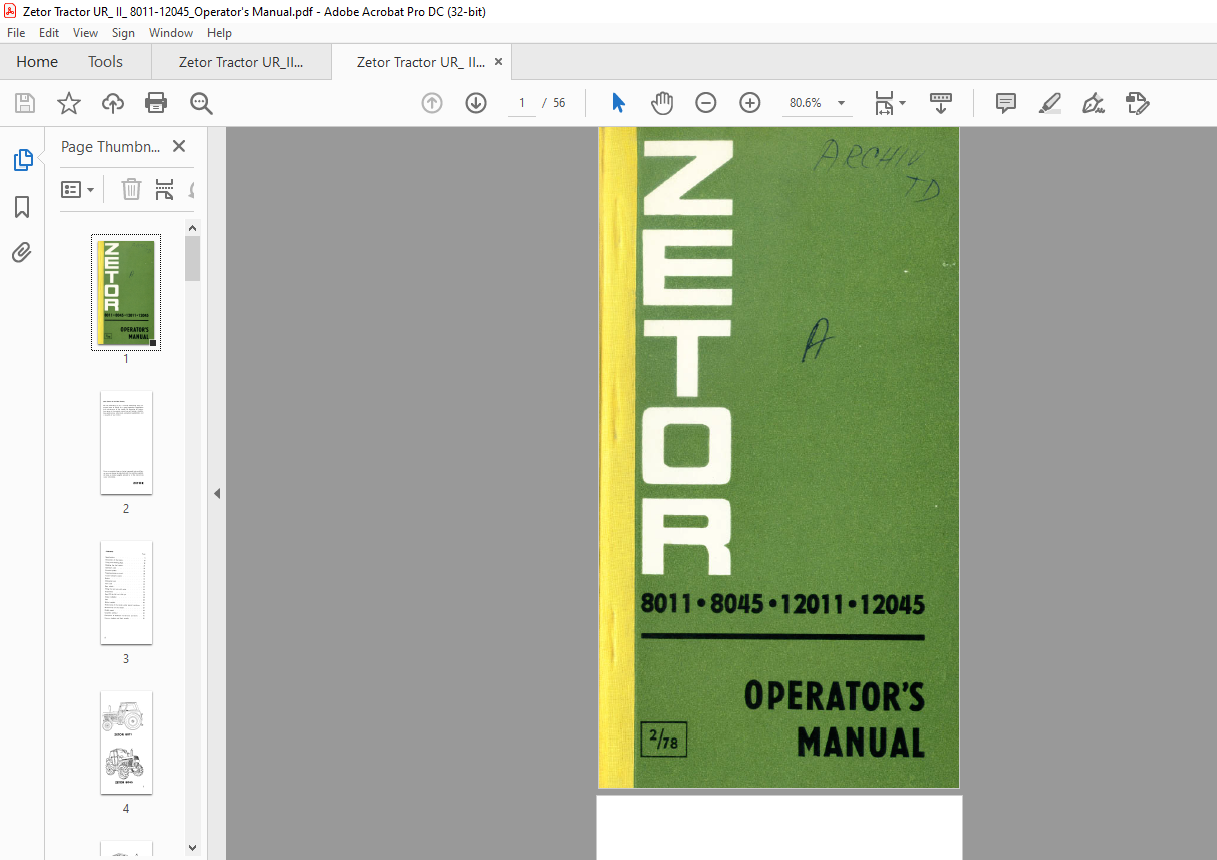Zoom out with the minus icon
Image resolution: width=1217 pixels, height=860 pixels.
706,103
